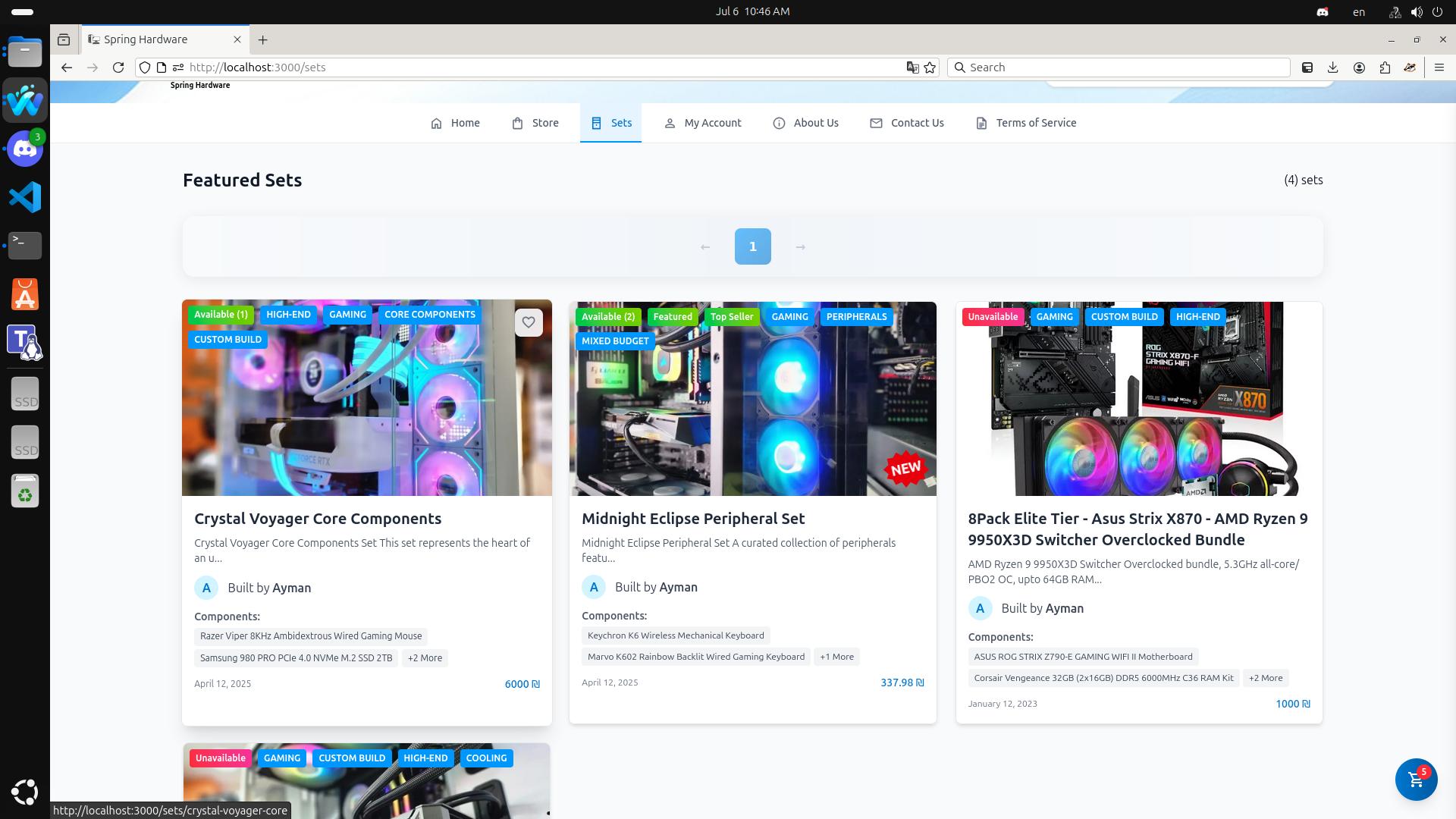Click builder avatar on 8Pack bundle card

coord(981,608)
